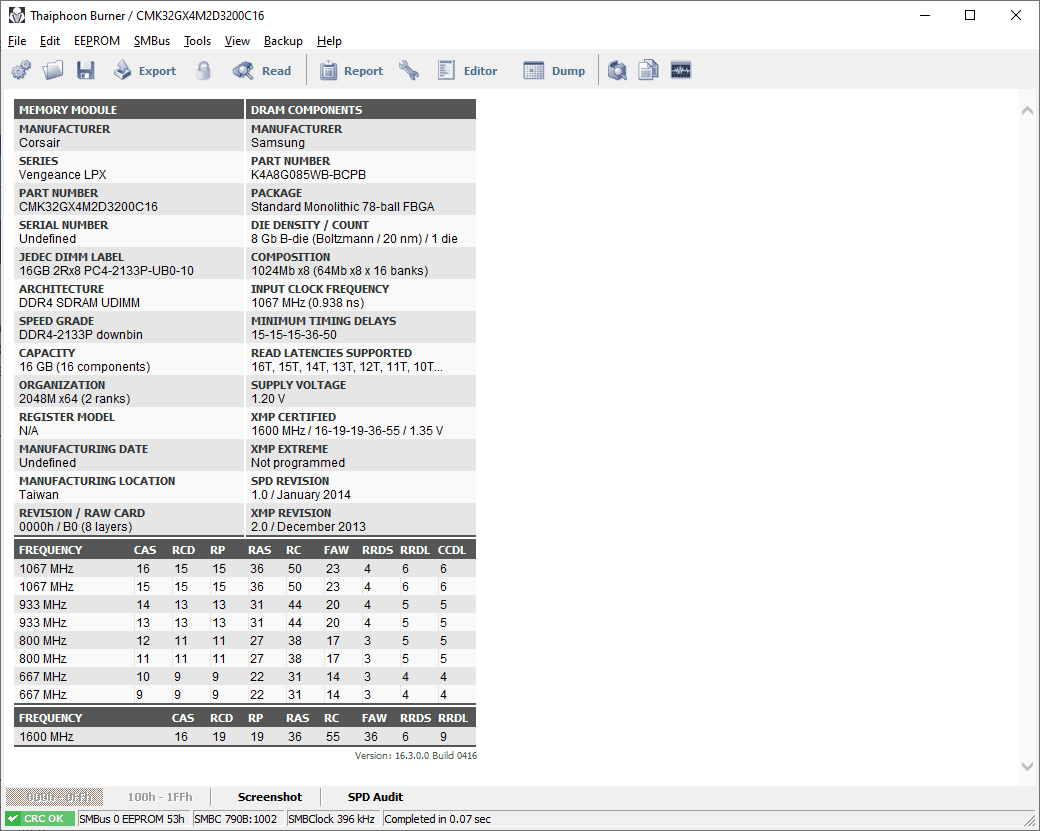Click the Version 16.3.0.0 Build 0416 text
The height and width of the screenshot is (831, 1040).
coord(416,755)
